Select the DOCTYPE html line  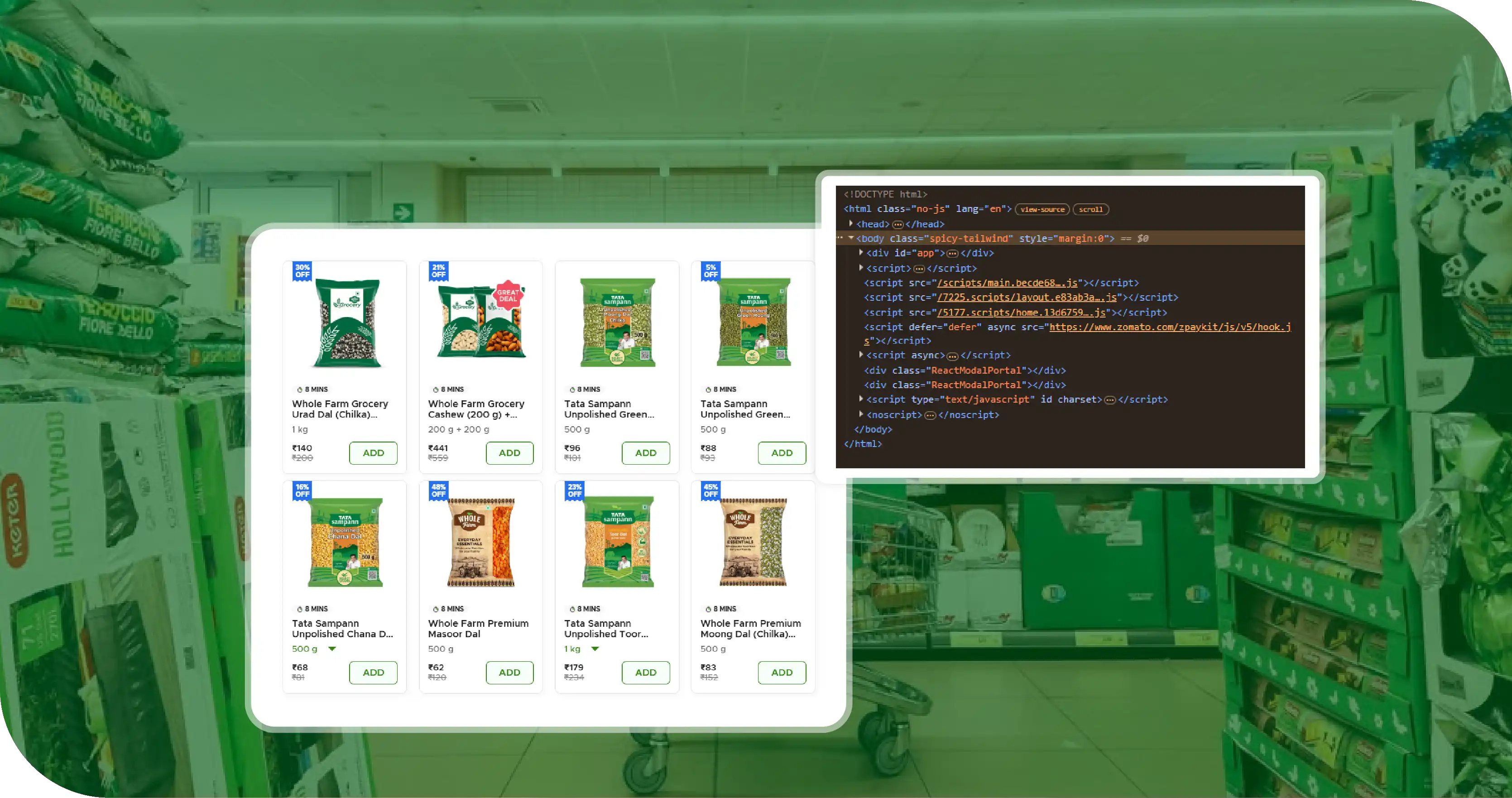pos(885,194)
